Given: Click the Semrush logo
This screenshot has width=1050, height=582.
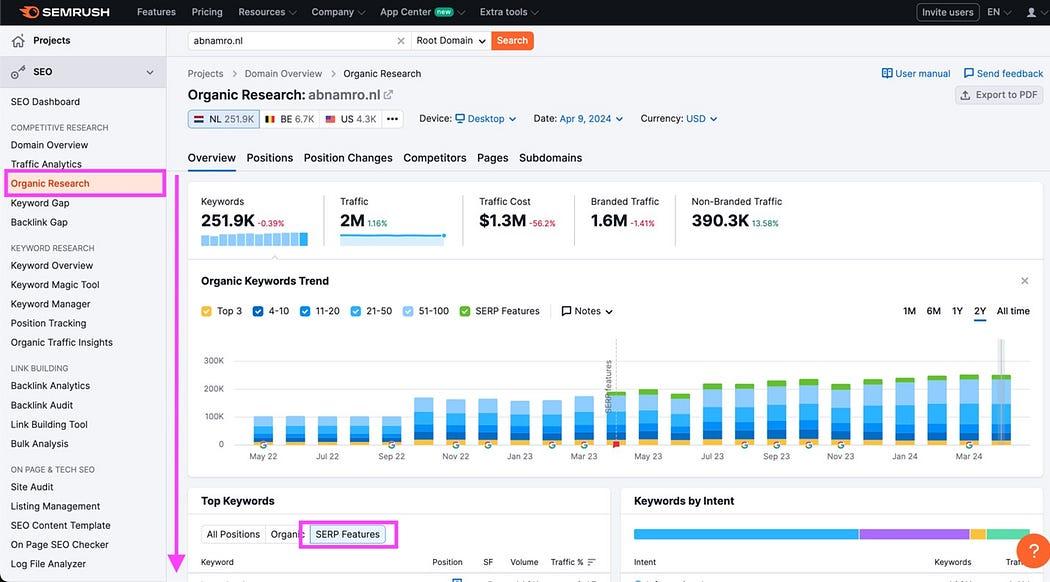Looking at the screenshot, I should [x=64, y=12].
